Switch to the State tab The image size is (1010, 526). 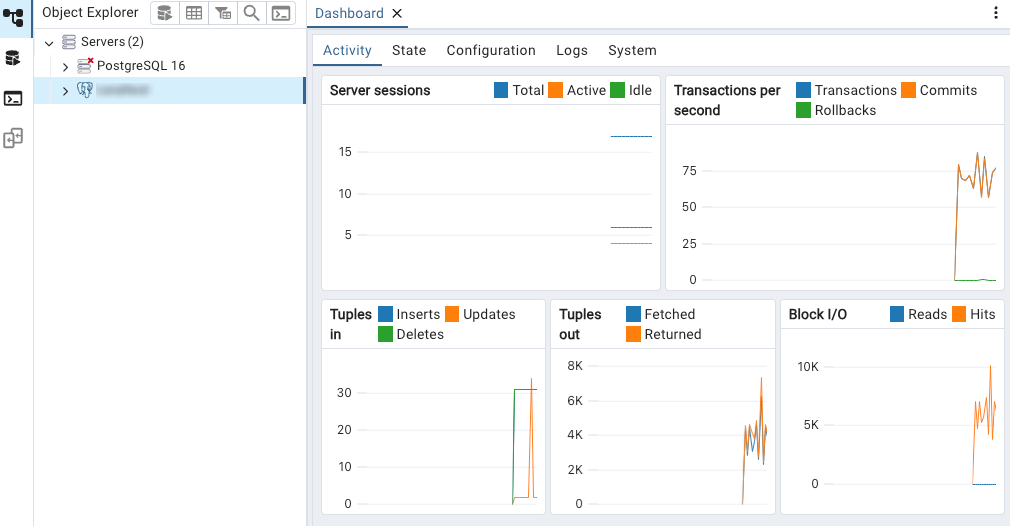coord(409,50)
